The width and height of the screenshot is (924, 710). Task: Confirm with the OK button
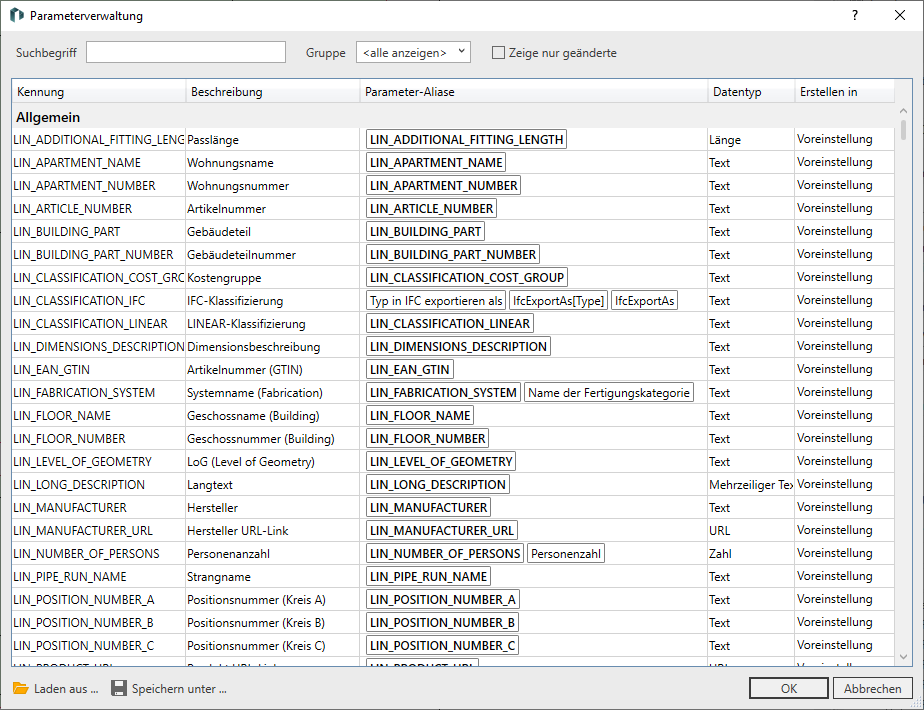788,688
